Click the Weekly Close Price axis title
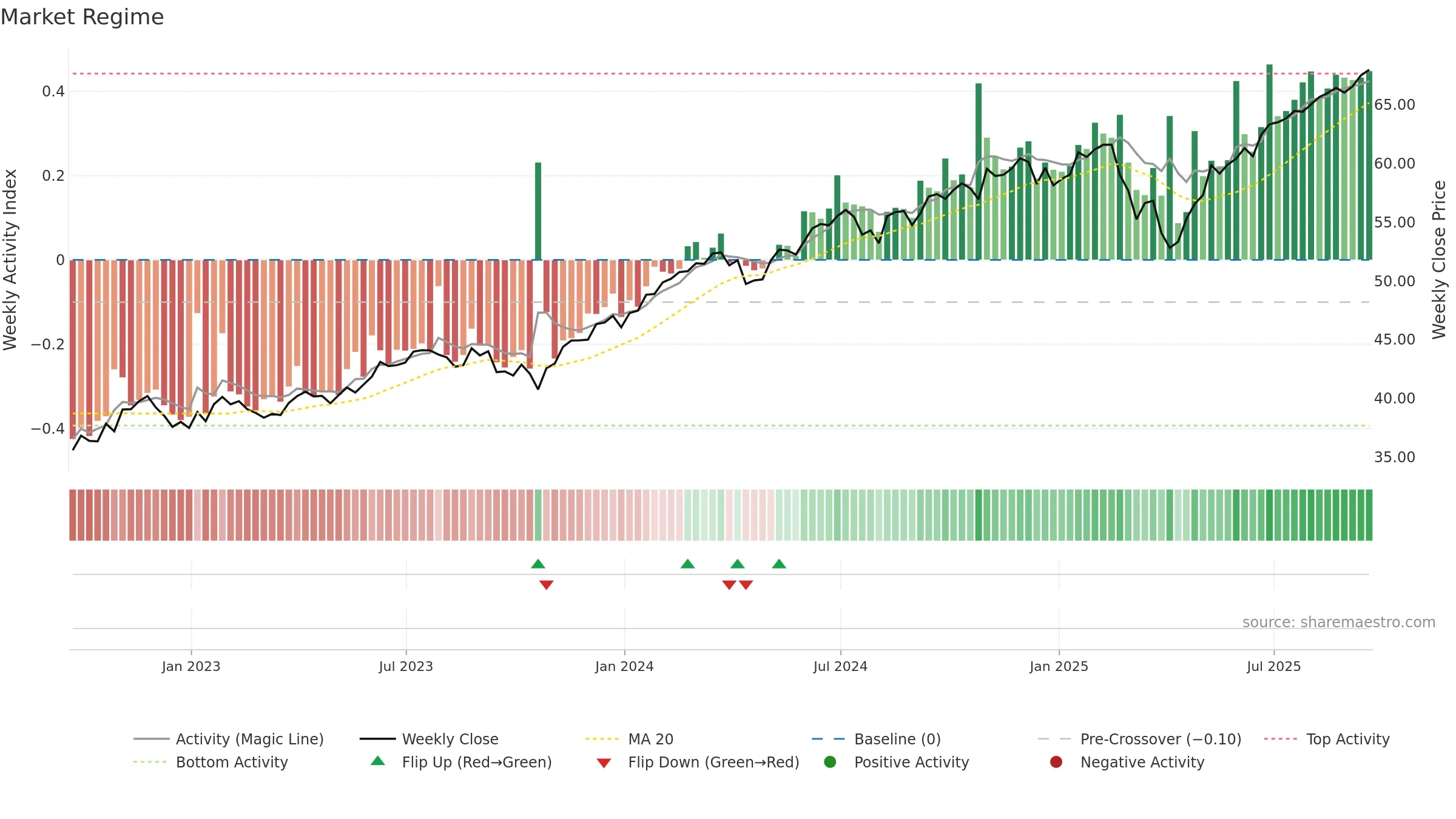1456x819 pixels. [1439, 260]
